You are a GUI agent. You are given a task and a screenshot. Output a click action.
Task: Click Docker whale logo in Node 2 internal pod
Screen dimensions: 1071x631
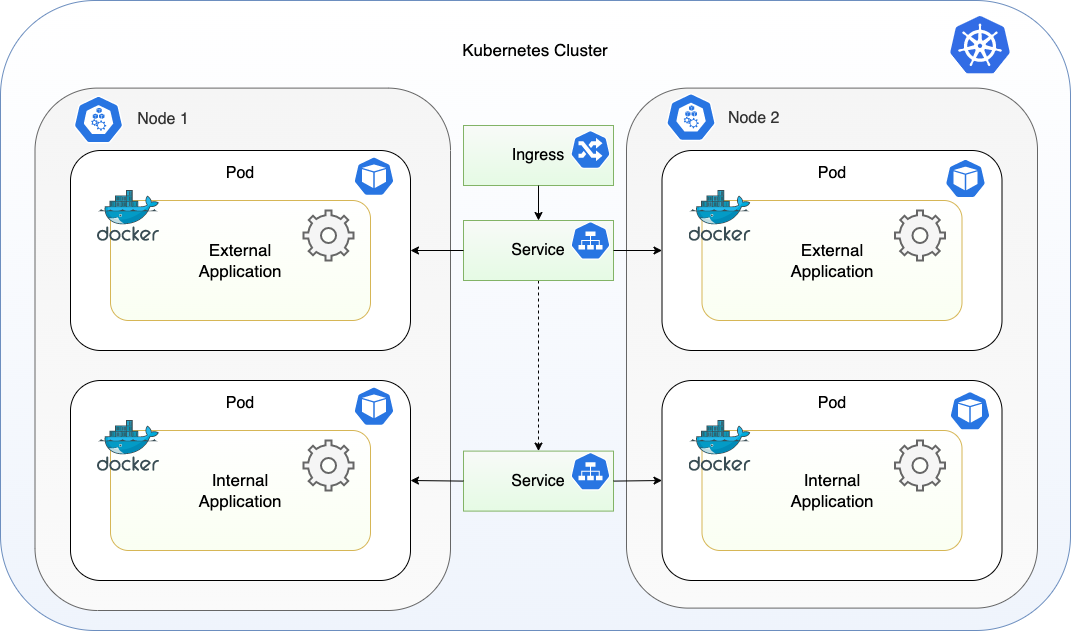(x=719, y=447)
